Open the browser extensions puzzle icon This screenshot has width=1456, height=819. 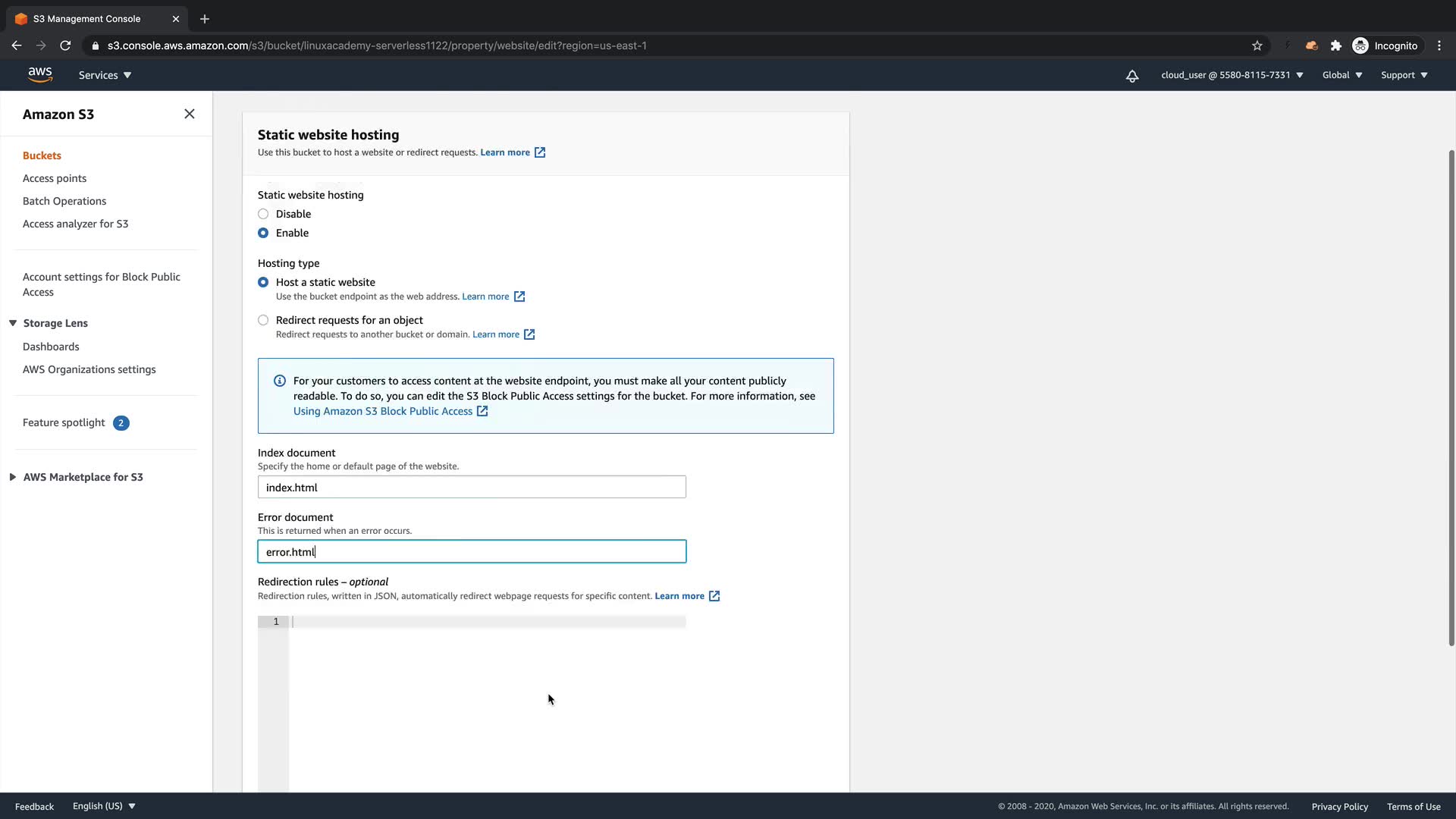(x=1335, y=45)
